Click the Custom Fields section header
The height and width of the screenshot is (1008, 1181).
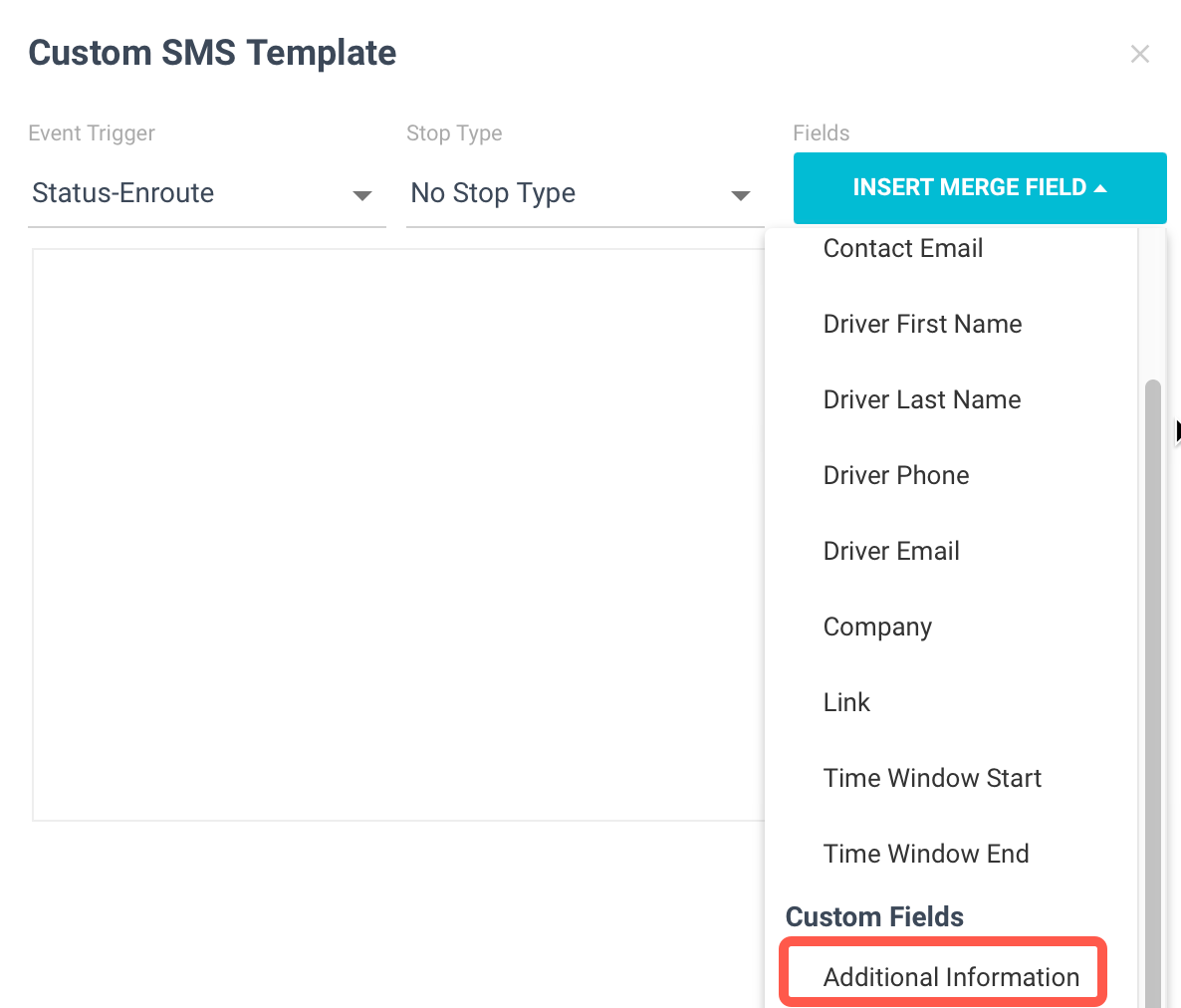874,916
